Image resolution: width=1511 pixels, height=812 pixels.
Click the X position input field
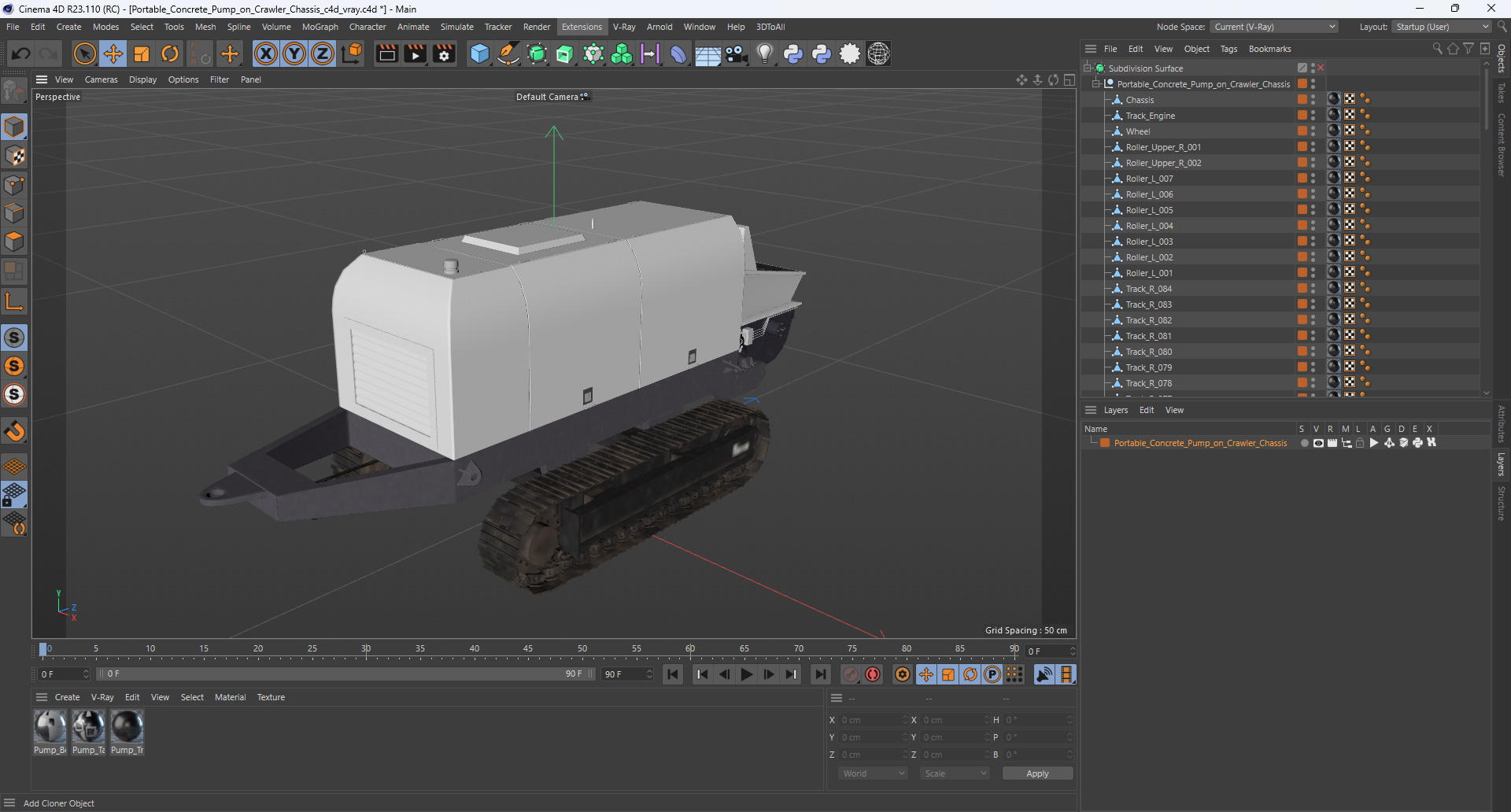[x=872, y=720]
